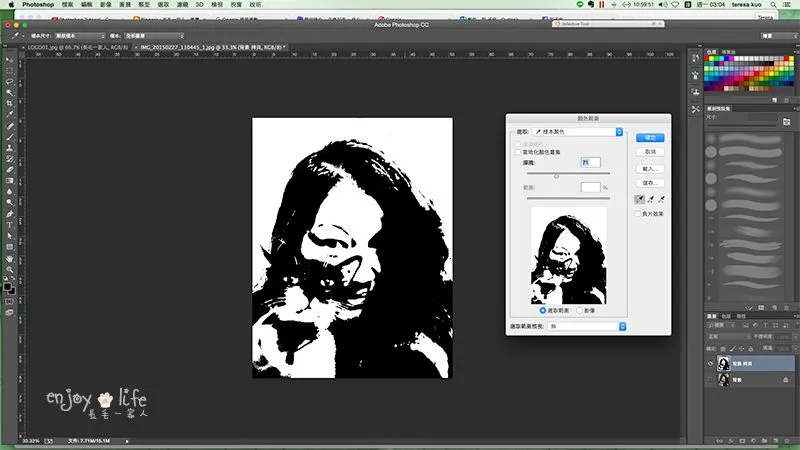The image size is (800, 450).
Task: Select the Pen tool
Action: (10, 214)
